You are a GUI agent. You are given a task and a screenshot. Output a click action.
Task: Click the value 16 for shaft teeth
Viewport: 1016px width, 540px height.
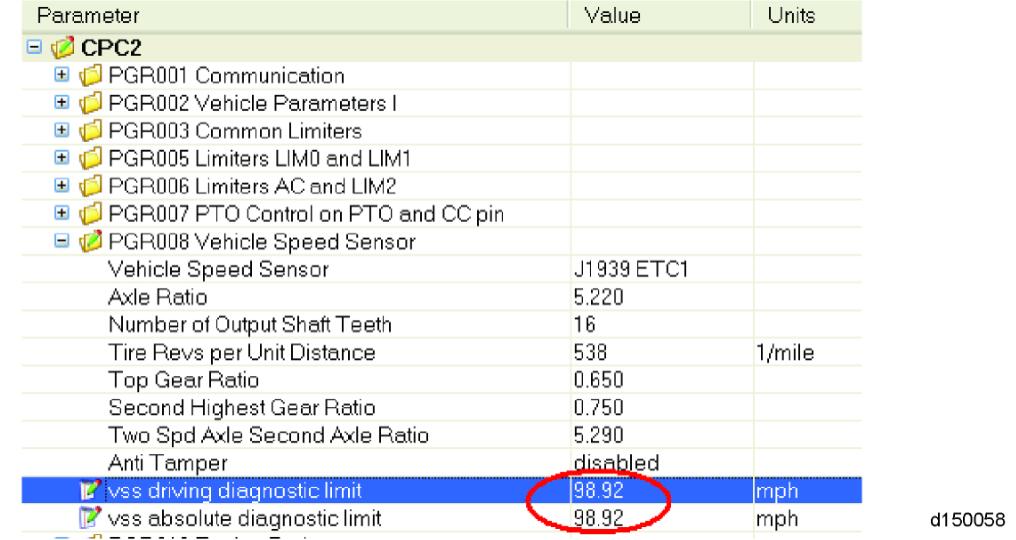[x=584, y=324]
